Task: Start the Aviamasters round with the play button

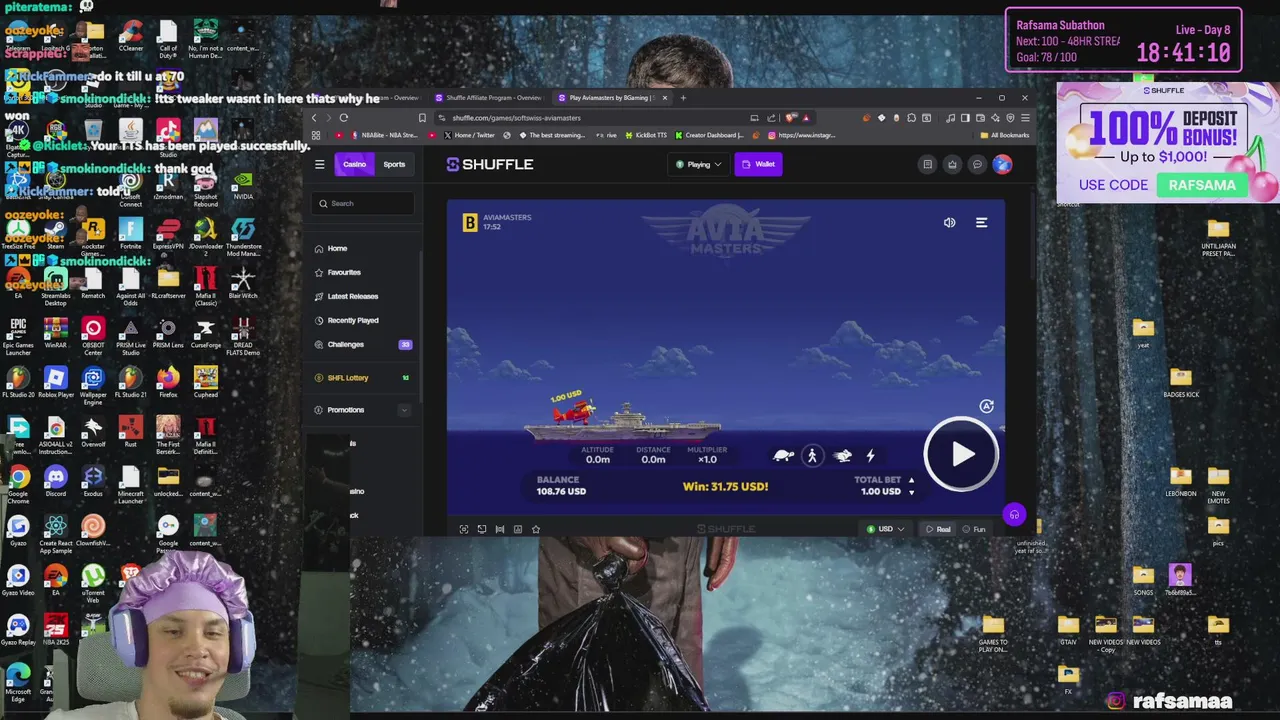Action: (960, 455)
